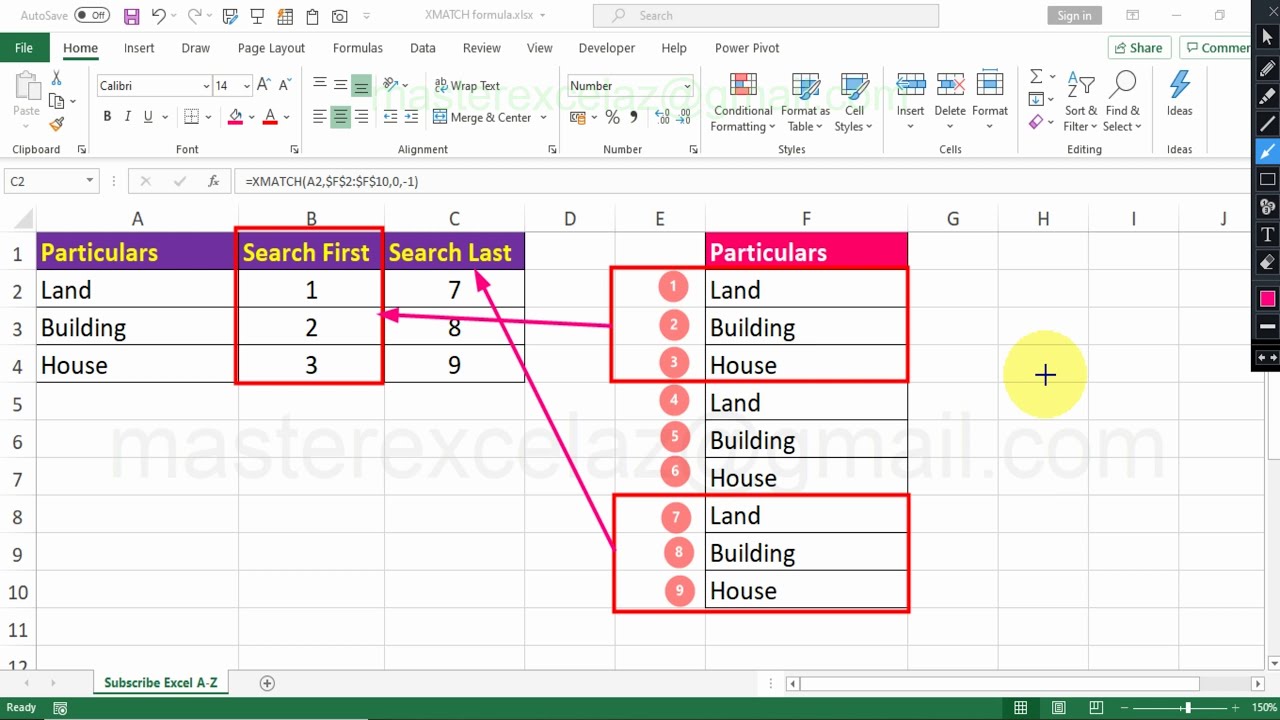The image size is (1280, 720).
Task: Toggle Underline formatting
Action: pyautogui.click(x=148, y=117)
